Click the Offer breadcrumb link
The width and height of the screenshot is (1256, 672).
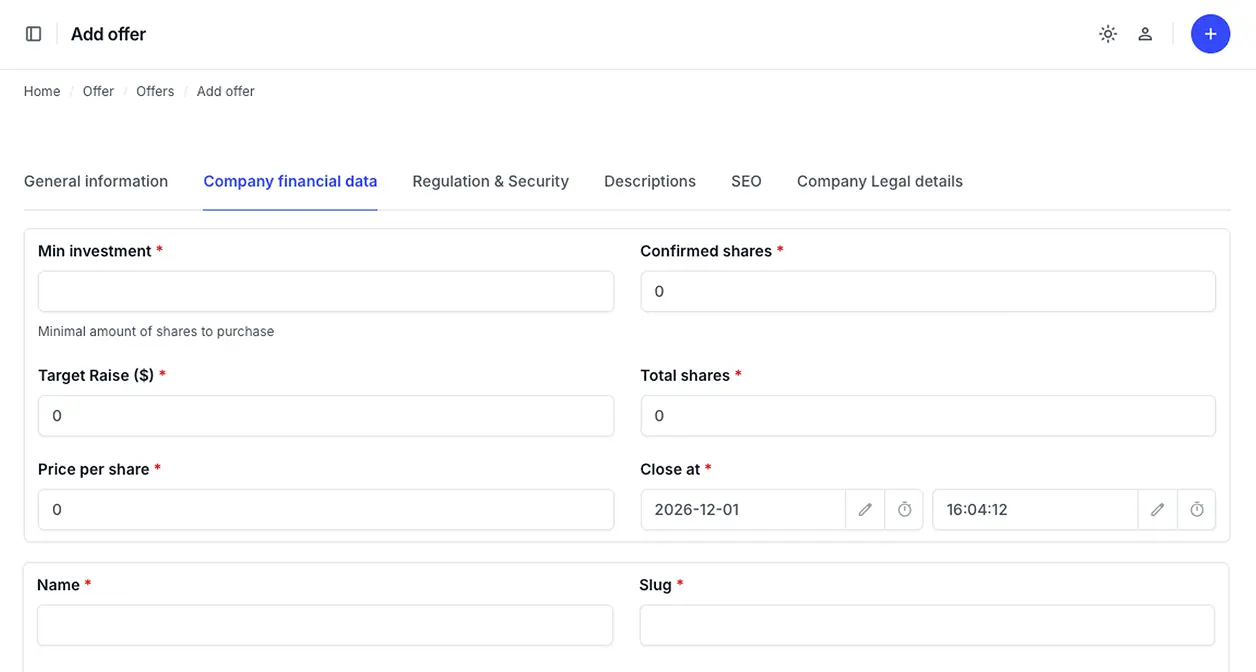(x=98, y=91)
